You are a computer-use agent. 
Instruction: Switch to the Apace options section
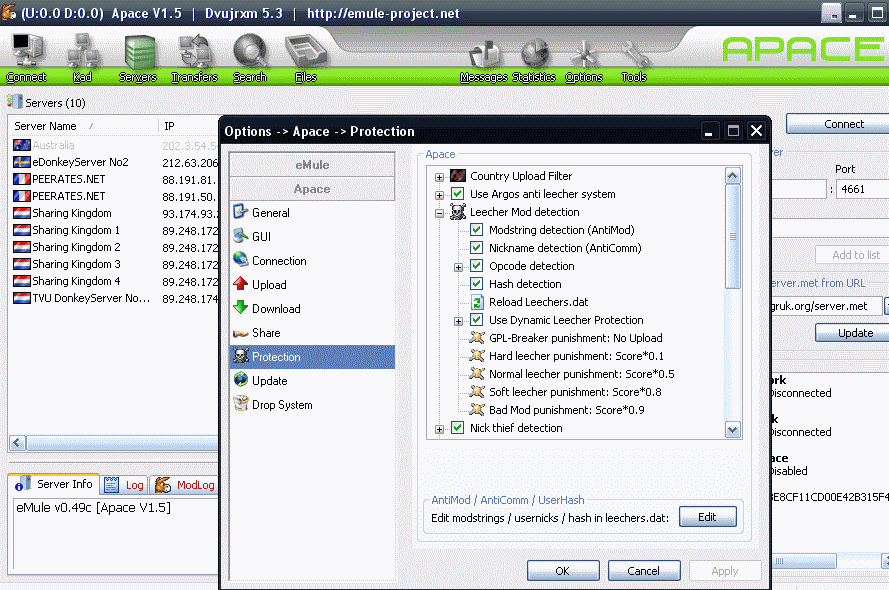coord(312,189)
